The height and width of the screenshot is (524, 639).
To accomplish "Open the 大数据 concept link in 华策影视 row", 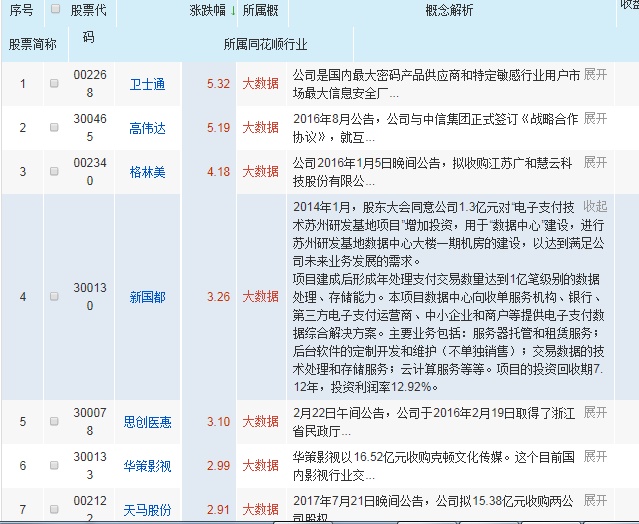I will coord(261,465).
